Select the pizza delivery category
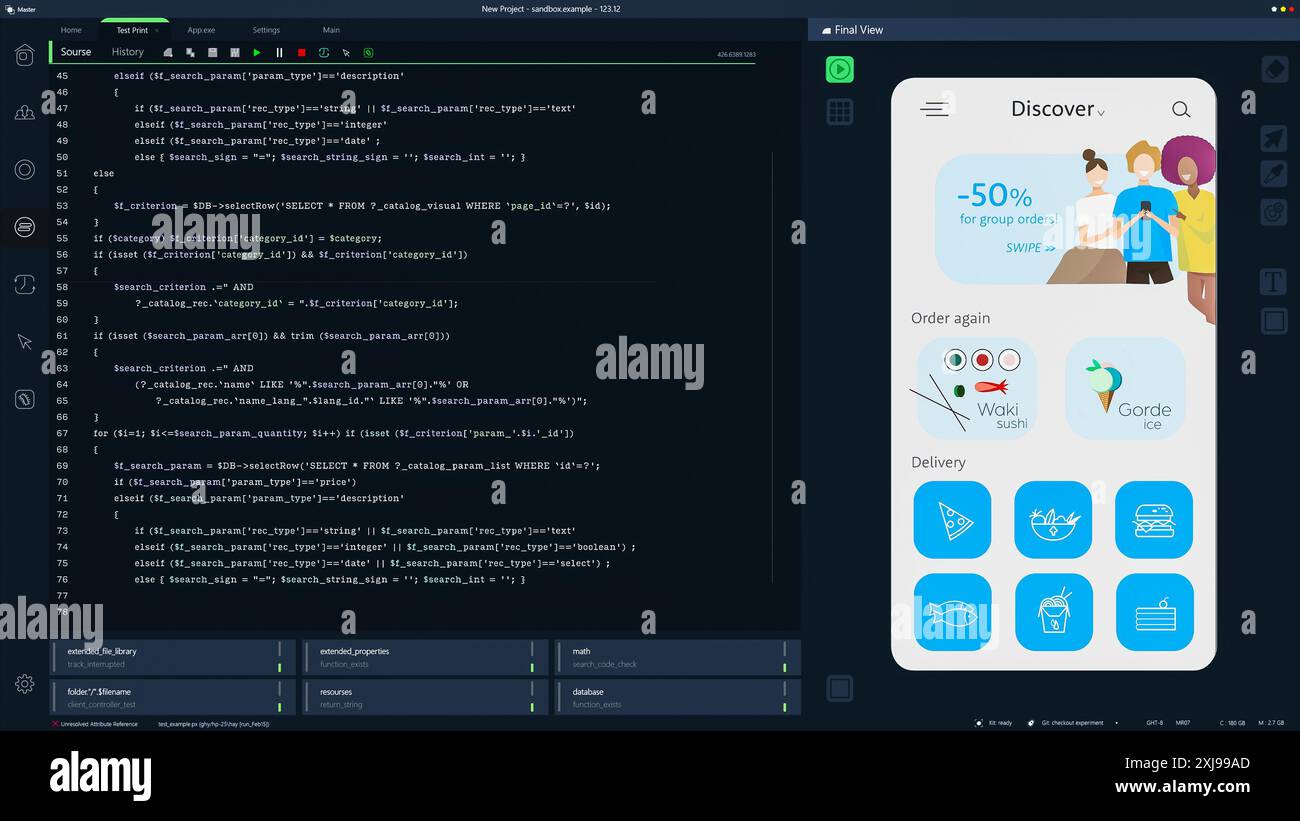Viewport: 1300px width, 821px height. [x=952, y=520]
